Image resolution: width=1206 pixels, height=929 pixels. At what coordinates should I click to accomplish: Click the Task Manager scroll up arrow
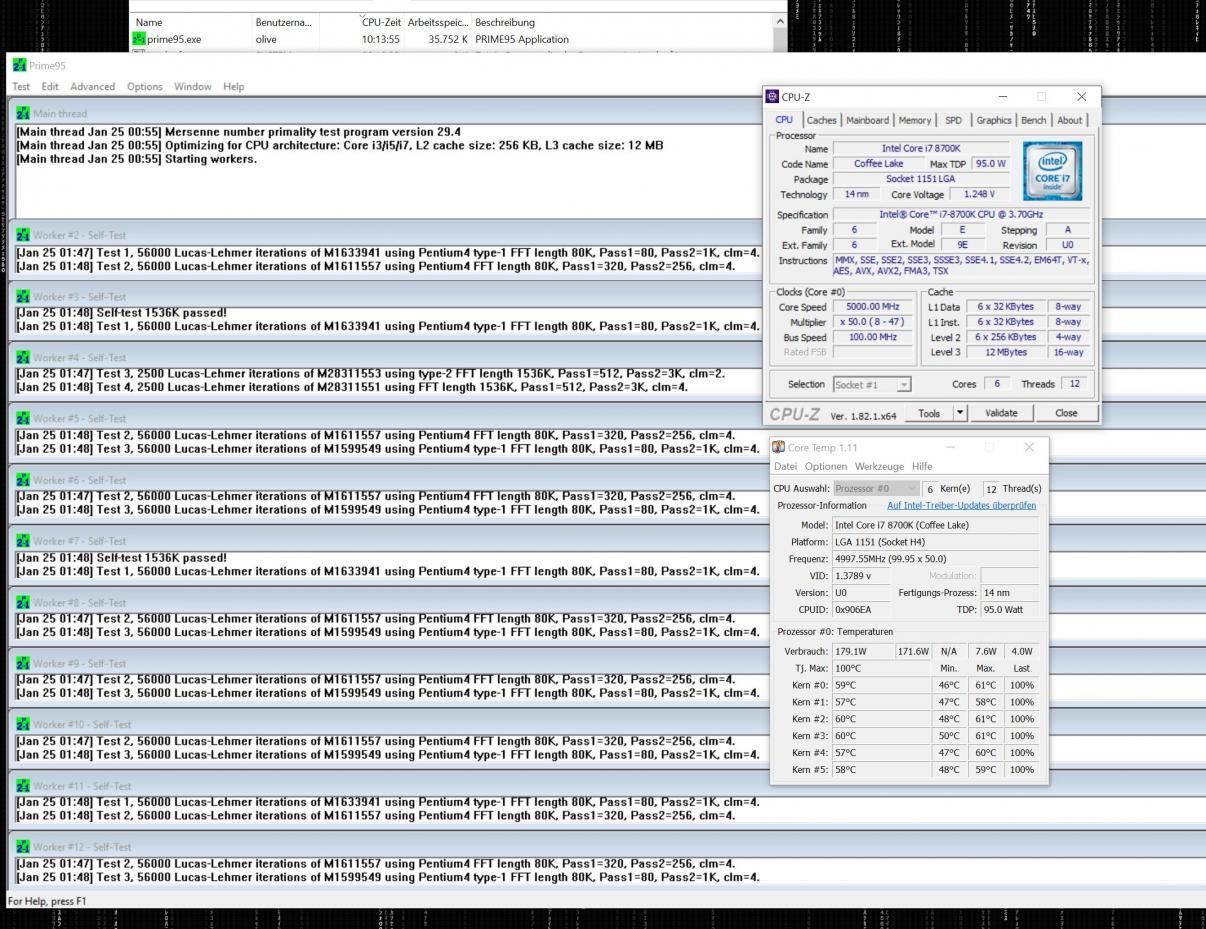coord(780,21)
